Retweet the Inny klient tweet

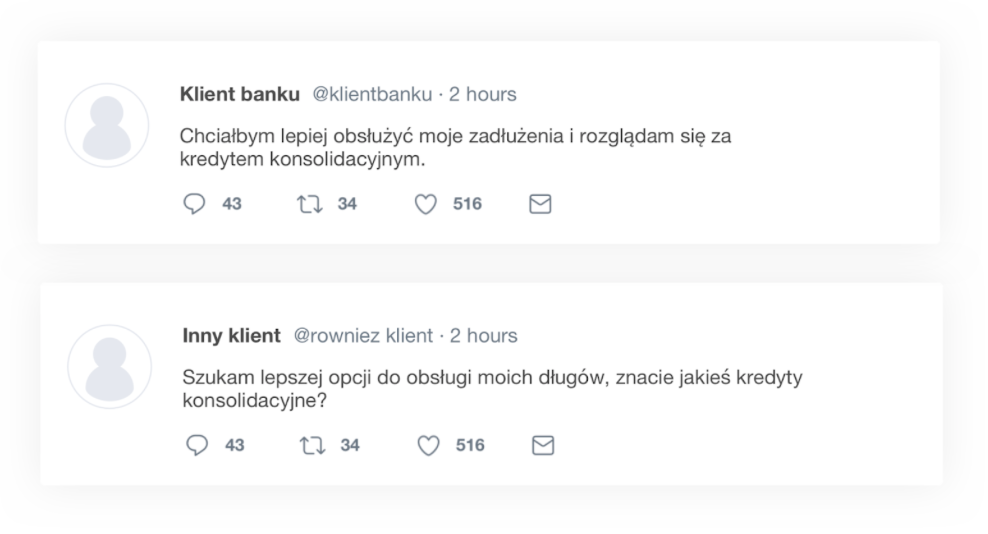310,445
